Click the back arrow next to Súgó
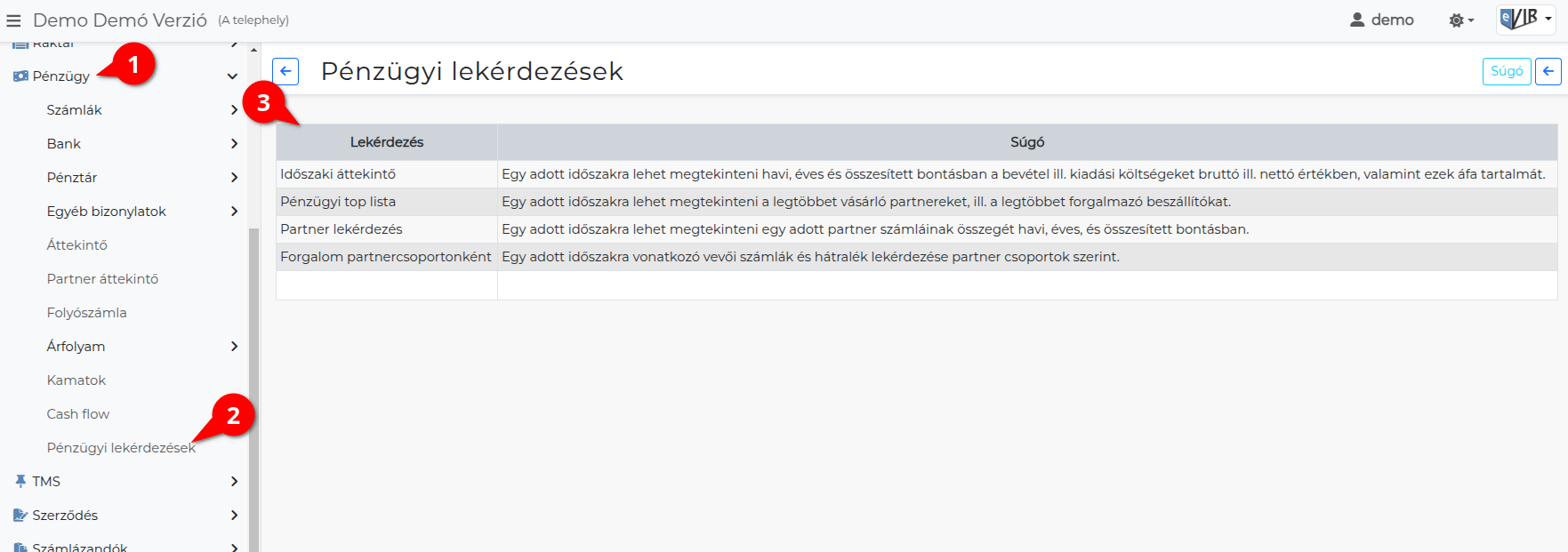 1548,71
